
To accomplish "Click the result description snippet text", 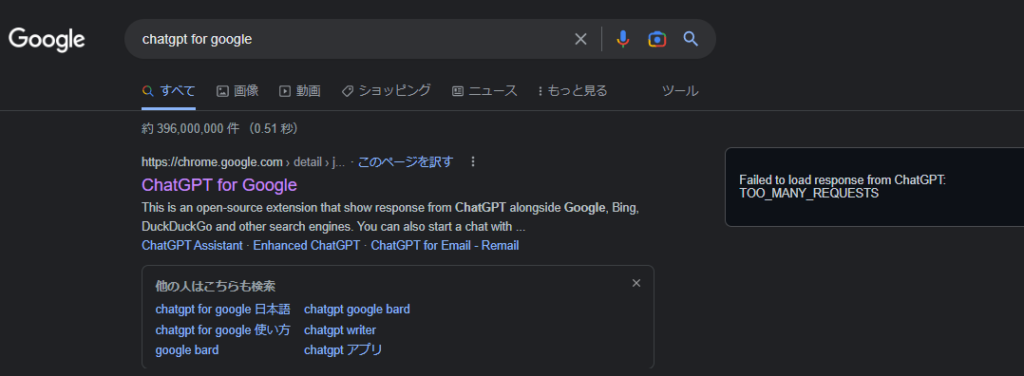I will tap(390, 217).
